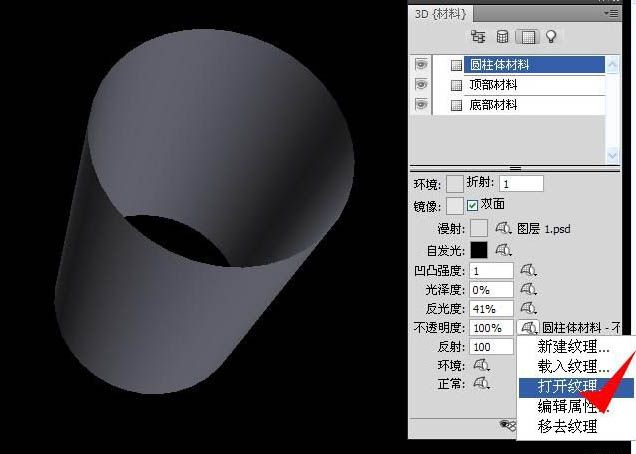
Task: Toggle visibility of 圆柱体材料
Action: click(x=421, y=65)
